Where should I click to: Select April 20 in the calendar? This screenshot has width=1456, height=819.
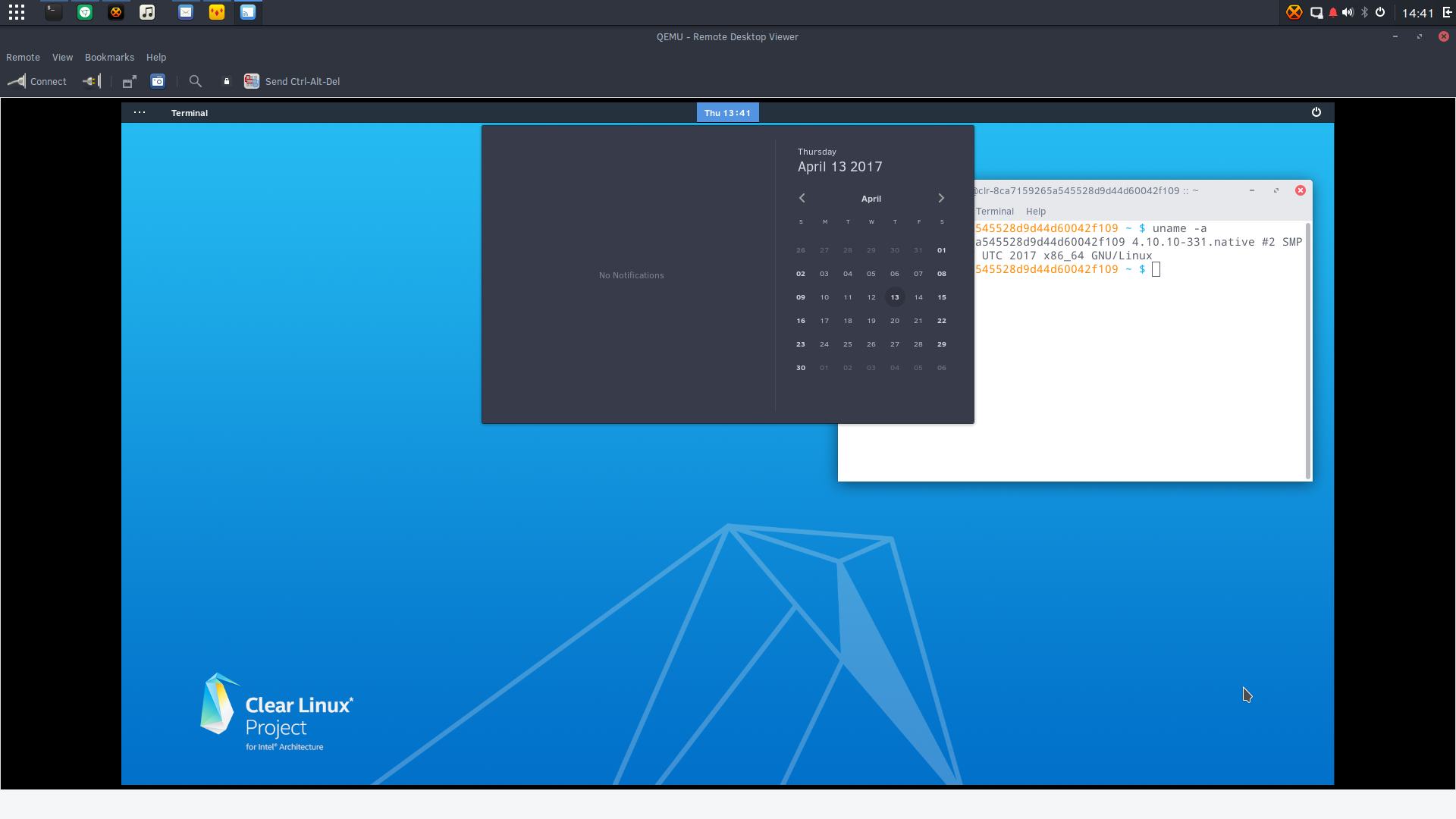895,321
